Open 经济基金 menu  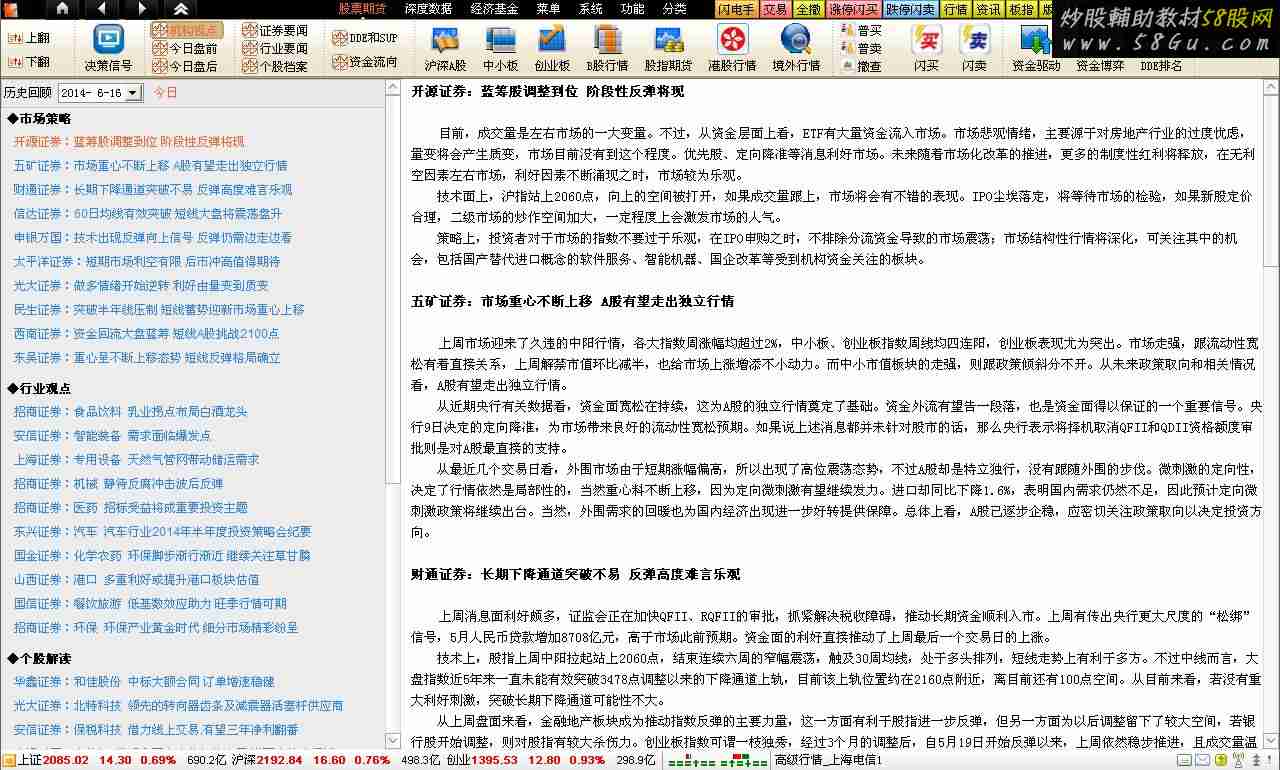(x=494, y=9)
